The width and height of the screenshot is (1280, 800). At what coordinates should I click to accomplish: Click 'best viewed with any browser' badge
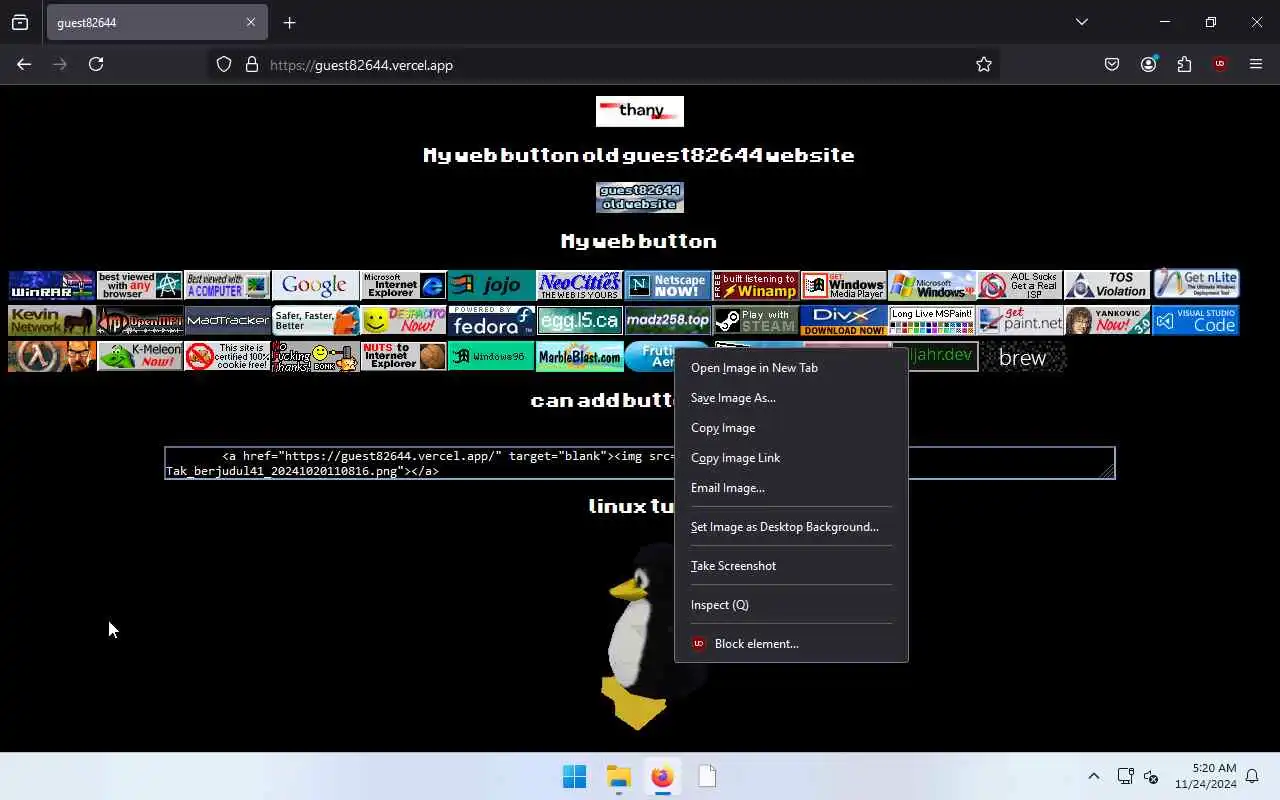(139, 285)
